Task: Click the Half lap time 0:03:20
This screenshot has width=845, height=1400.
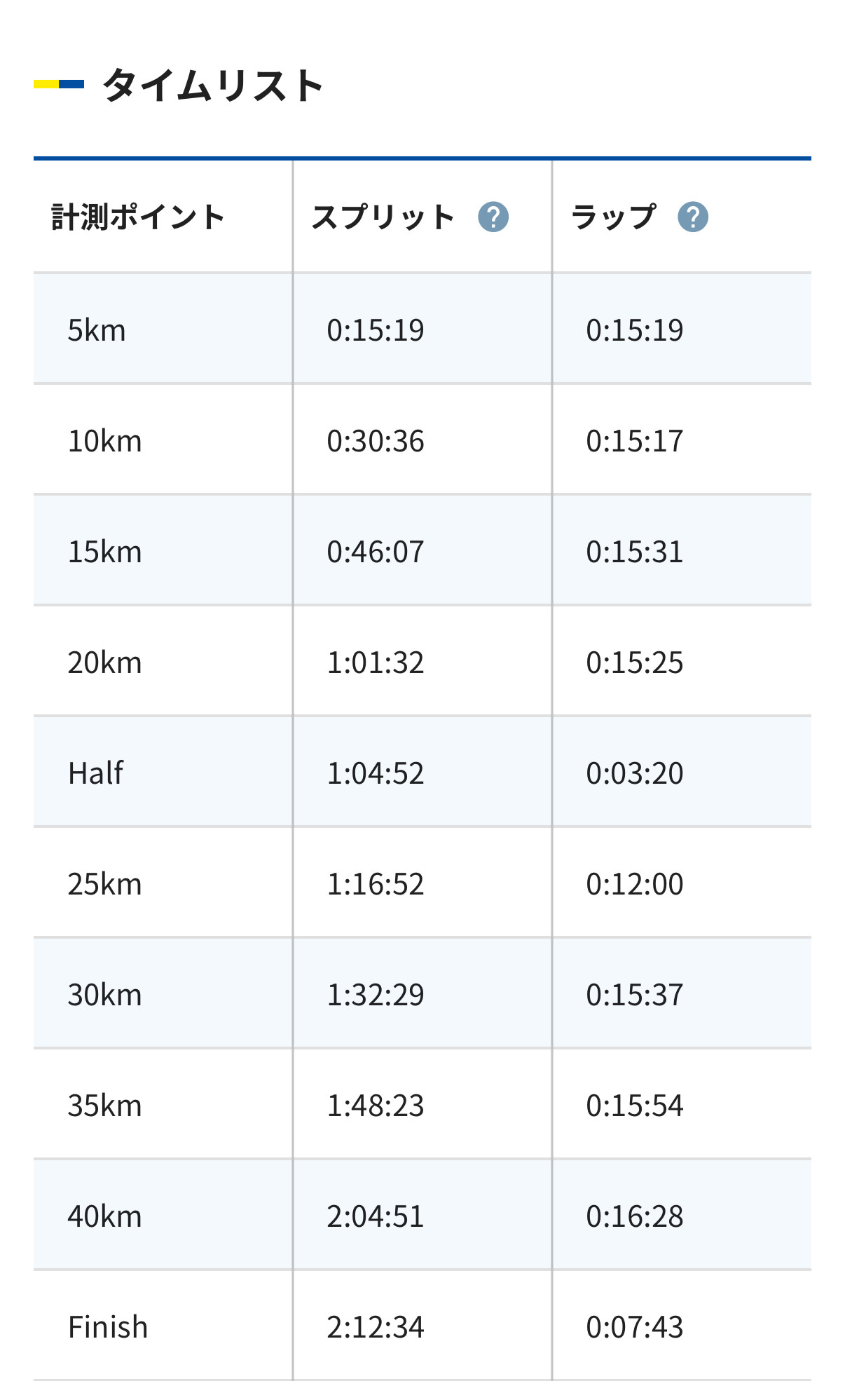Action: 635,773
